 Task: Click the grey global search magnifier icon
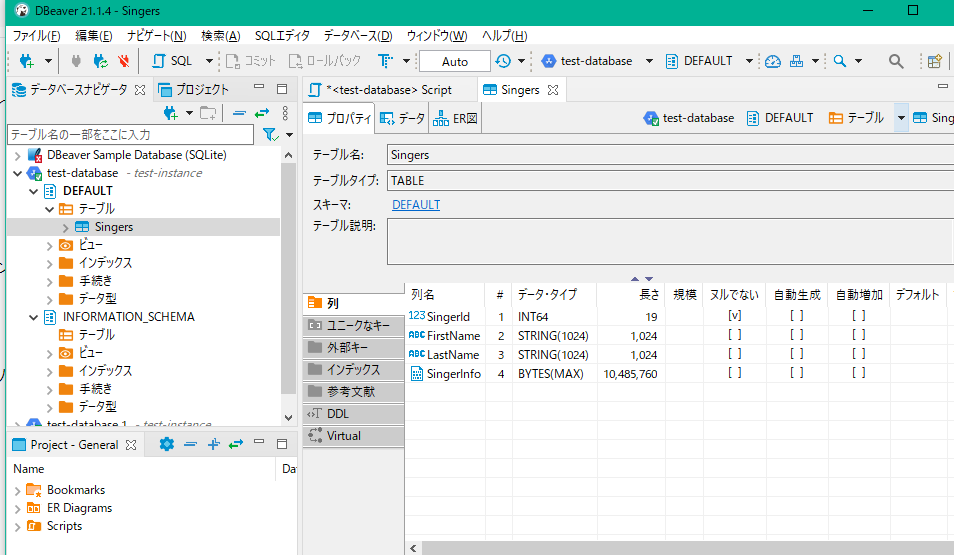click(896, 61)
